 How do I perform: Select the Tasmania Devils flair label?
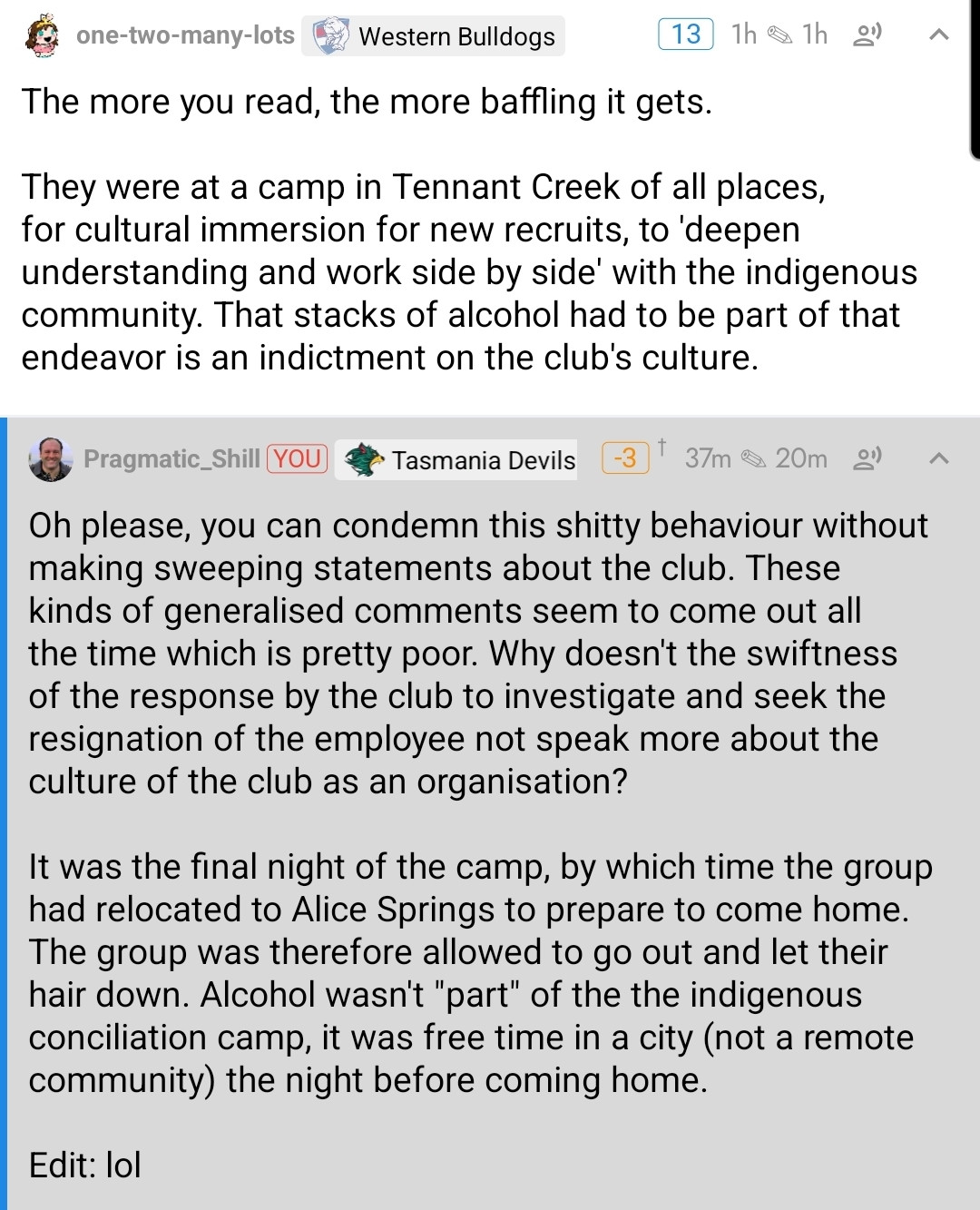(484, 460)
